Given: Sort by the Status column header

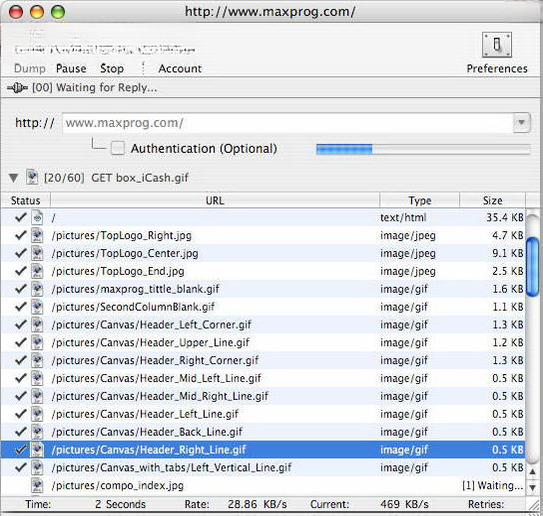Looking at the screenshot, I should (26, 201).
